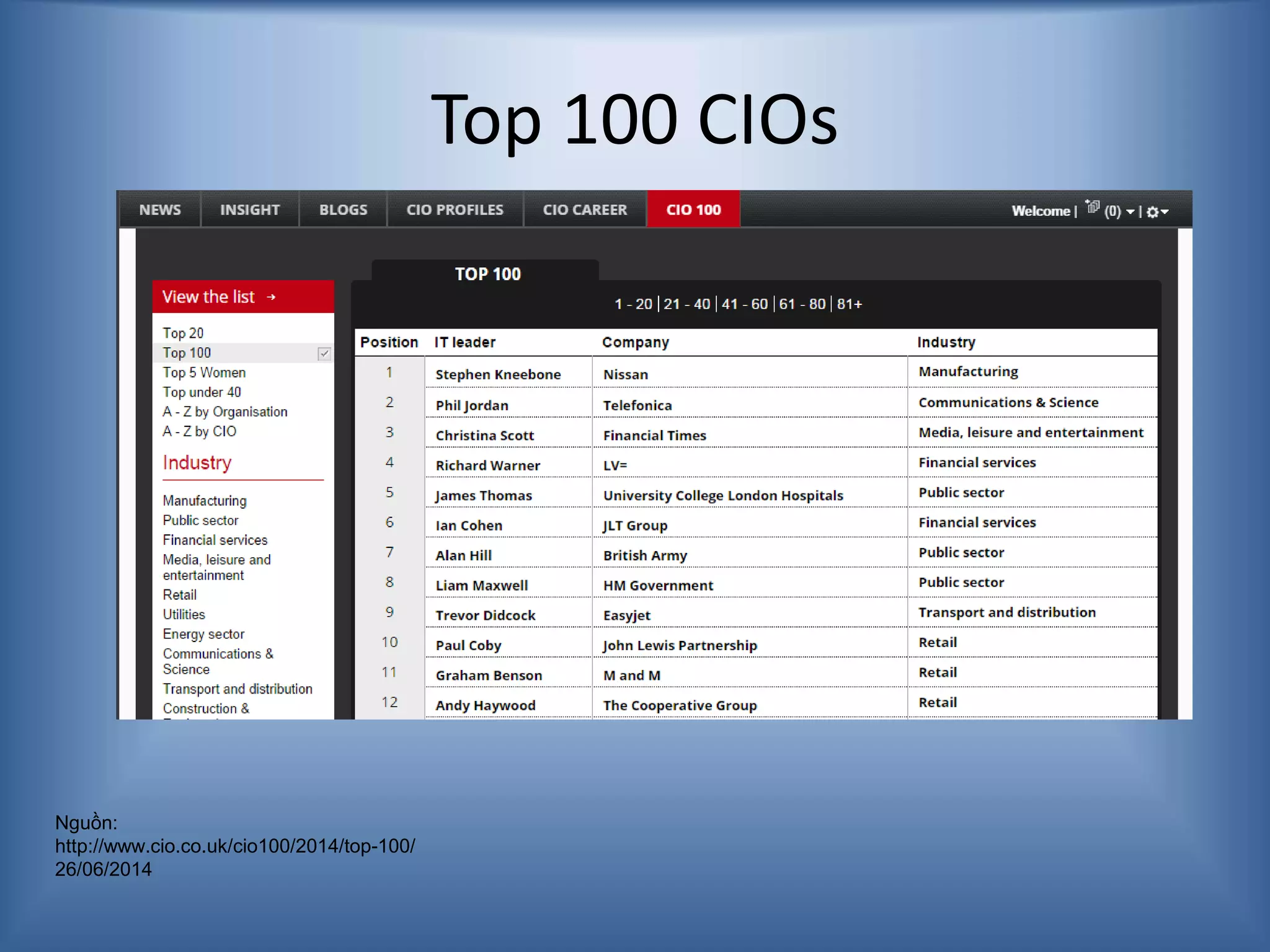The image size is (1270, 952).
Task: Switch to the INSIGHT tab
Action: (250, 209)
